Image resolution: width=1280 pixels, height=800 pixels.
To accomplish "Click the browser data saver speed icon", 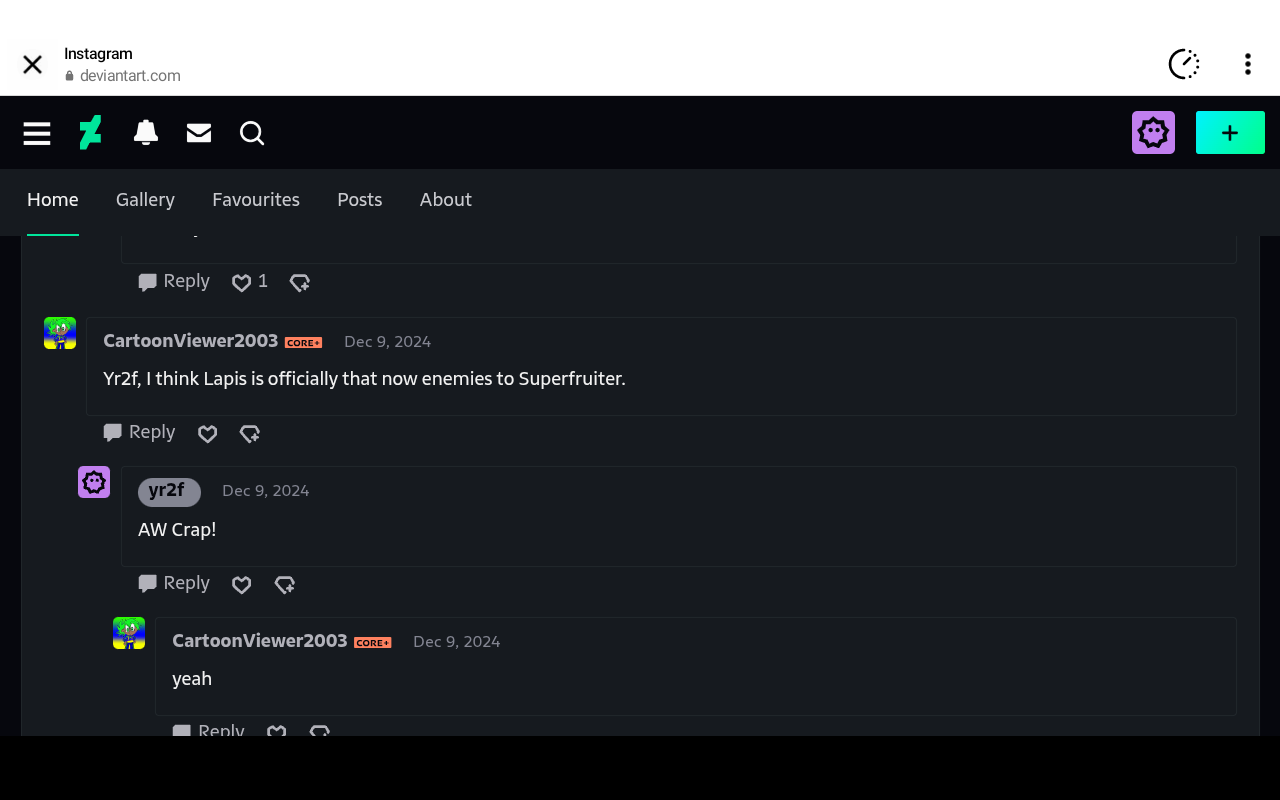I will (x=1184, y=64).
